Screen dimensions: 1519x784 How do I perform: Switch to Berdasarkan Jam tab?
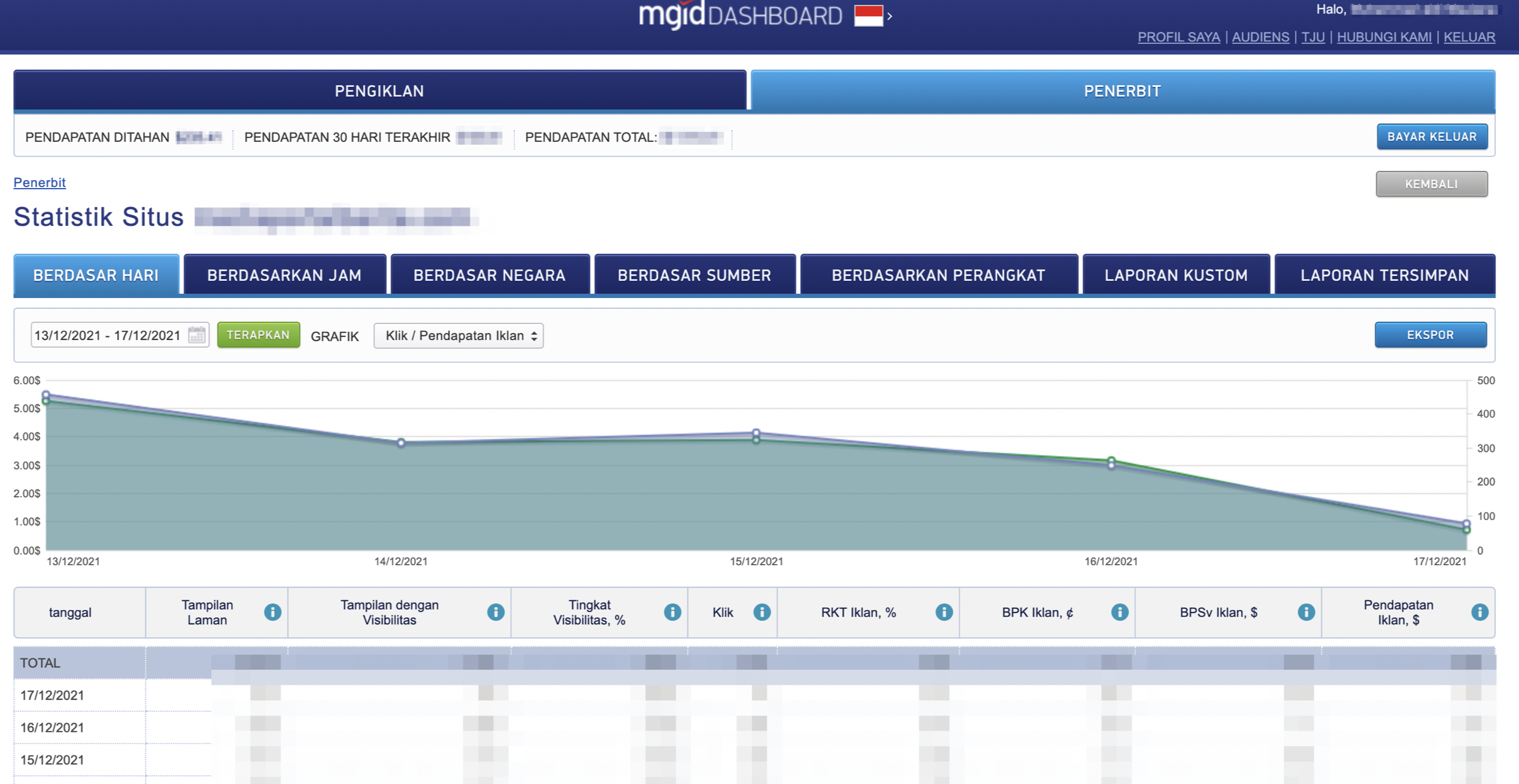[x=285, y=275]
